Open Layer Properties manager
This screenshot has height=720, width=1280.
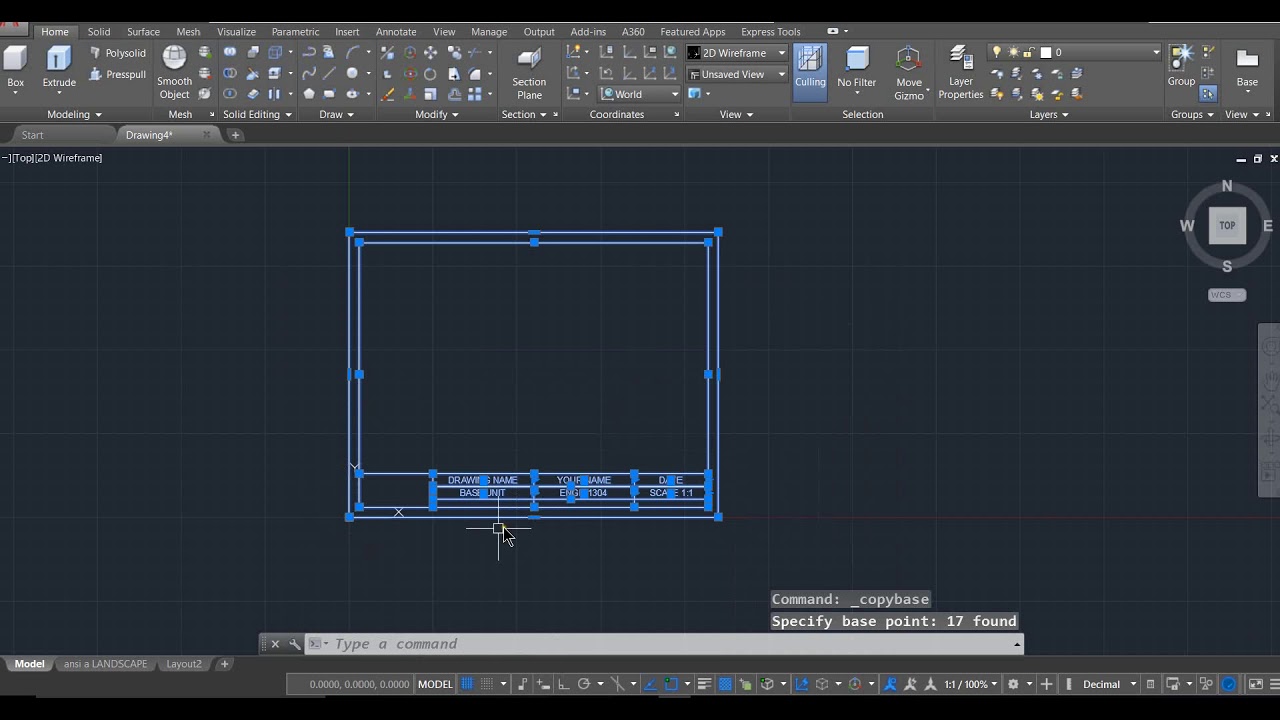click(961, 72)
